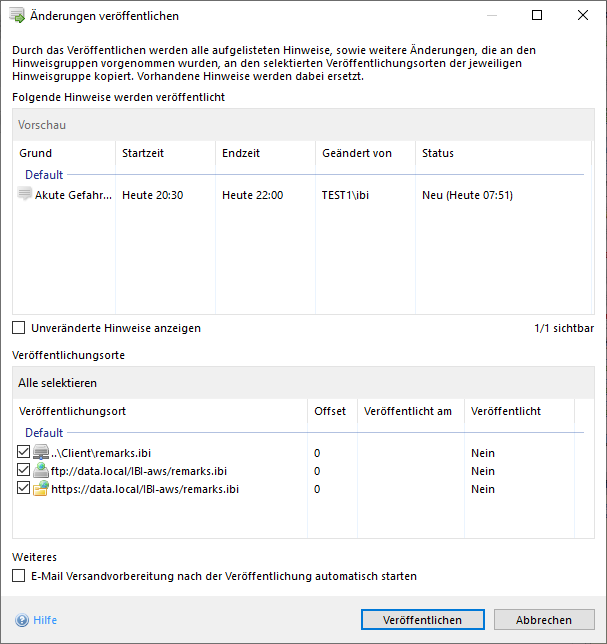
Task: Uncheck the ..\Client\remarks.ibi location
Action: coord(24,453)
